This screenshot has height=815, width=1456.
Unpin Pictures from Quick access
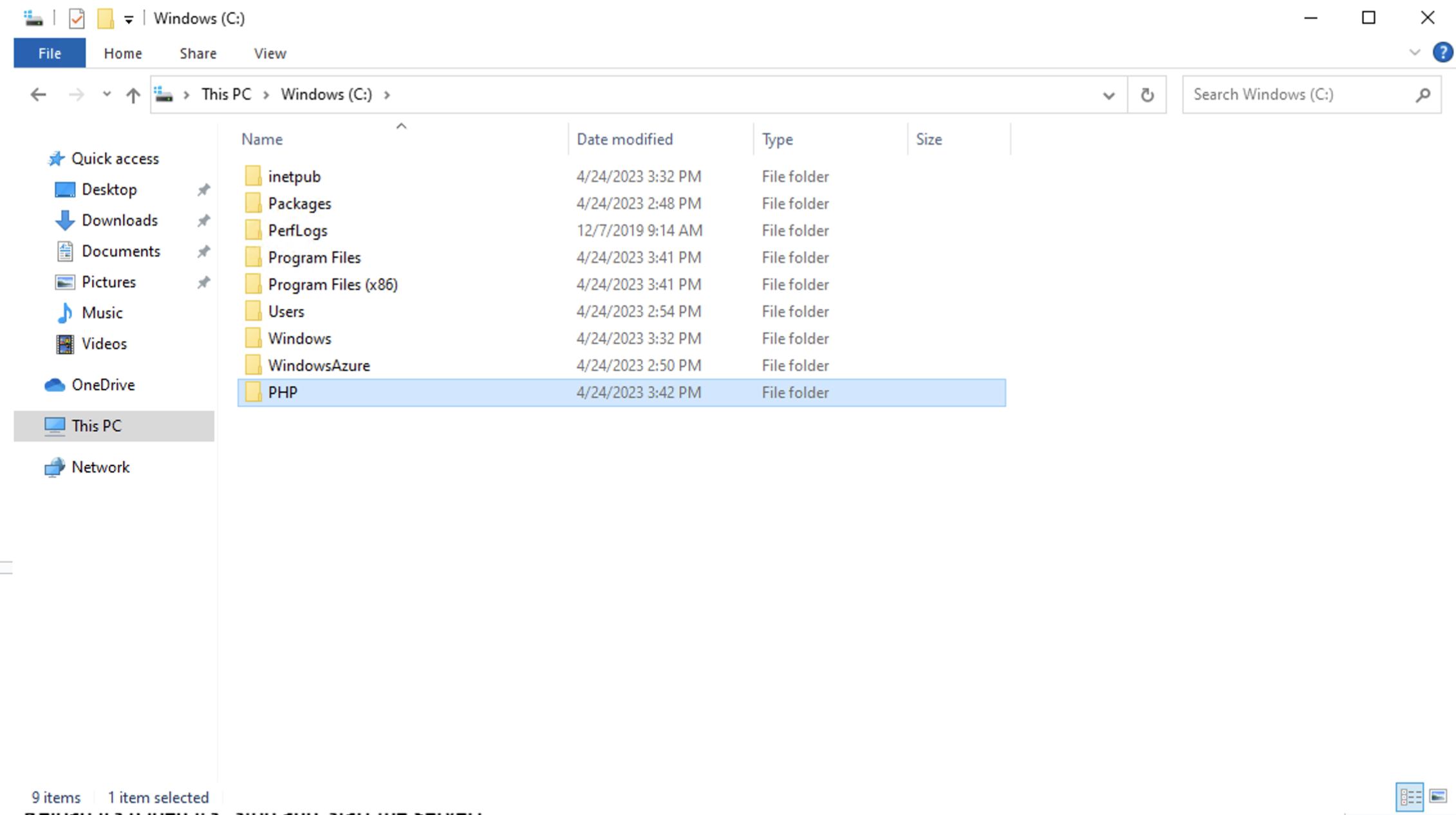(x=203, y=282)
